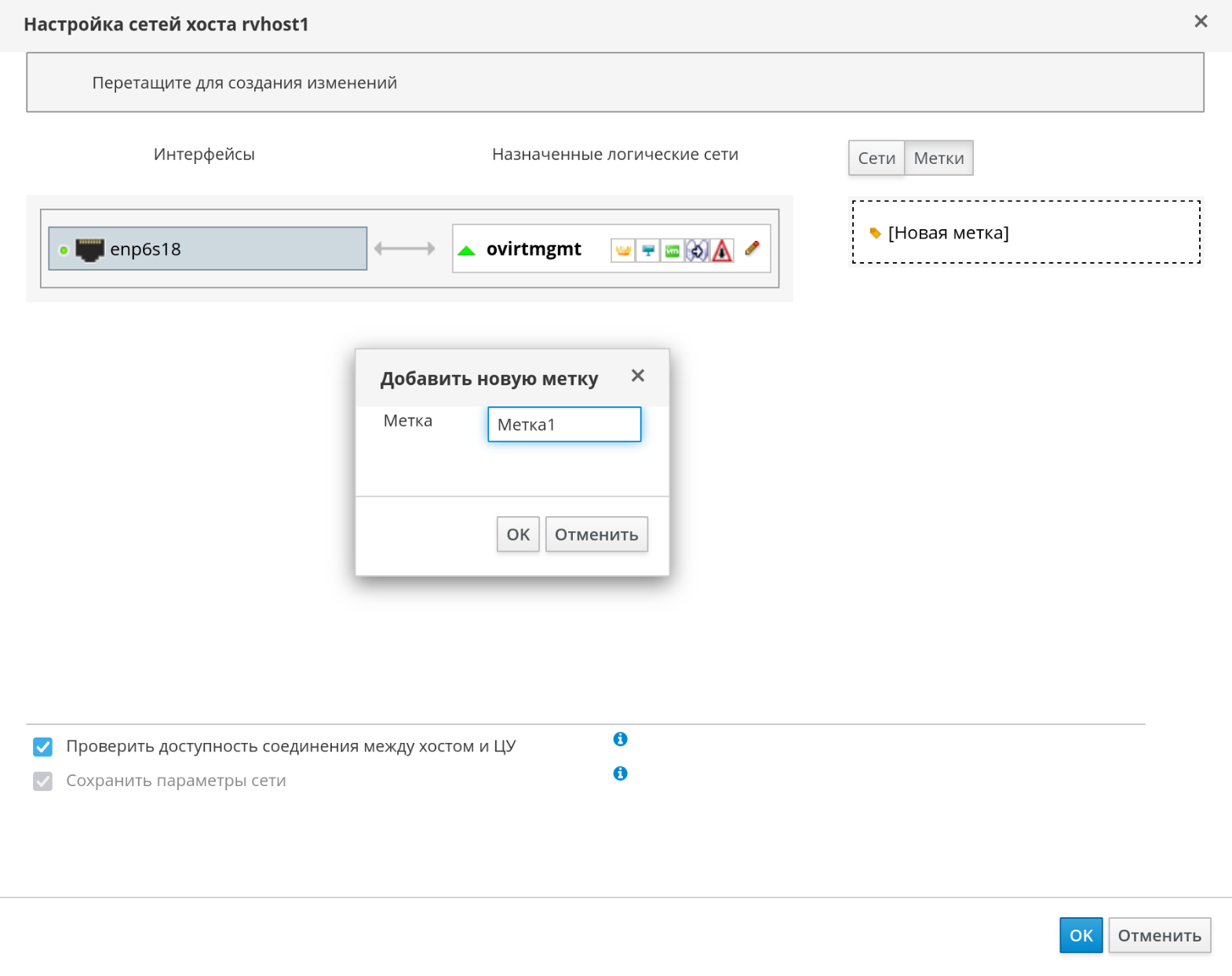Close the 'Добавить новую метку' dialog
This screenshot has width=1232, height=976.
(638, 376)
